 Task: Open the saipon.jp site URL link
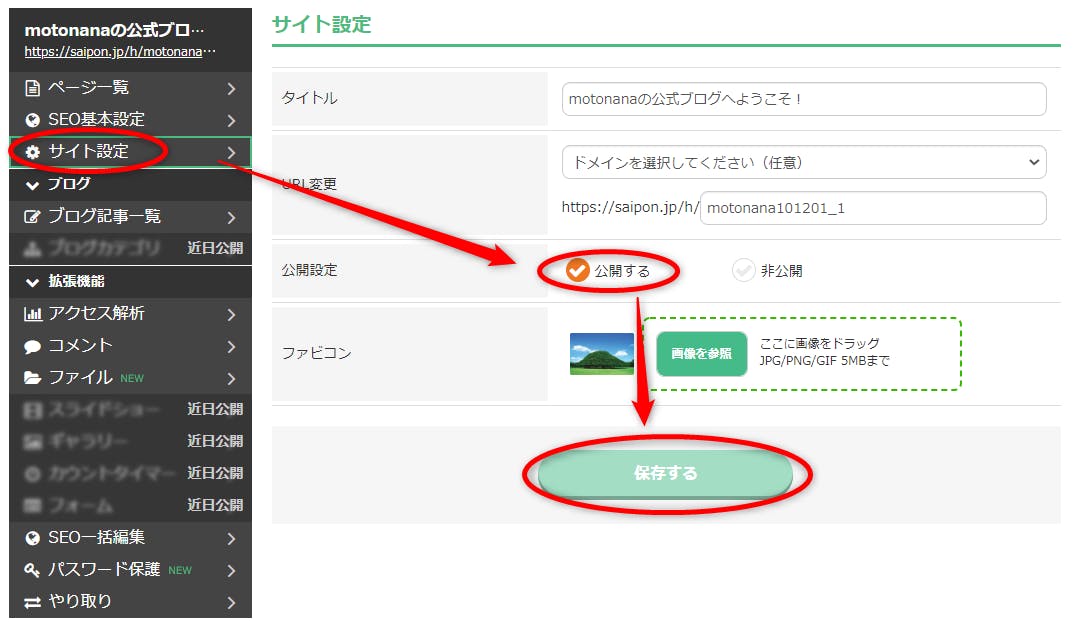[120, 51]
